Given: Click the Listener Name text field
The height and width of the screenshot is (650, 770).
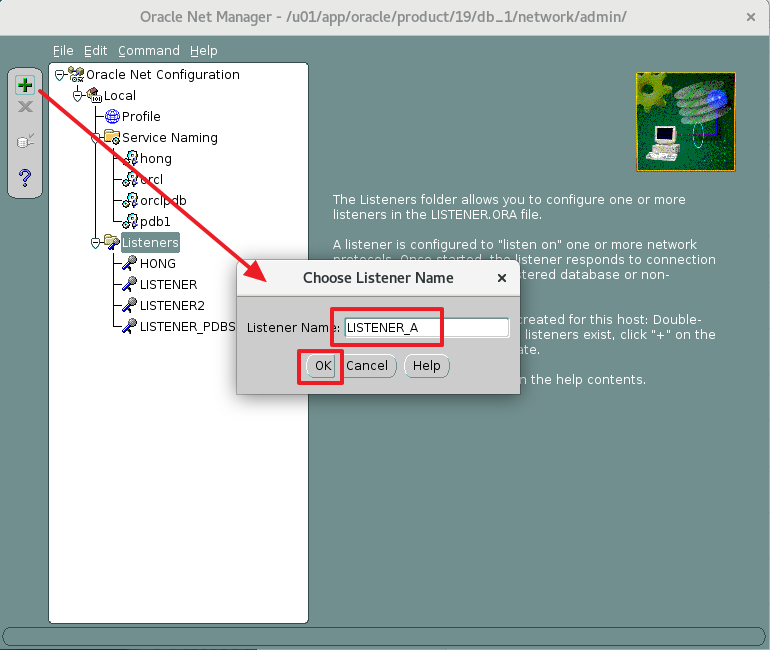Looking at the screenshot, I should pos(427,327).
